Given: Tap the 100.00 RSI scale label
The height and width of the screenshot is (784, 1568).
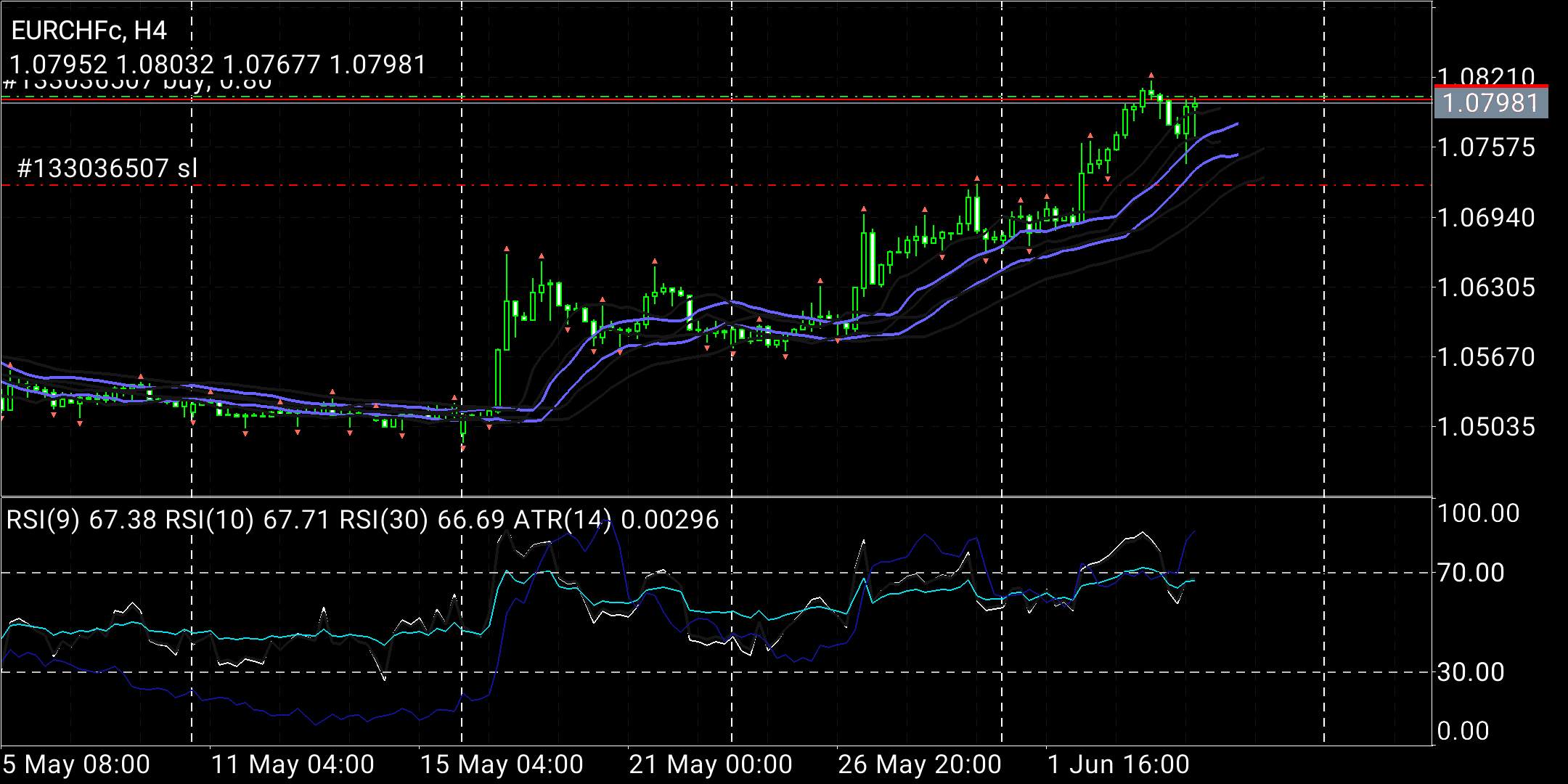Looking at the screenshot, I should click(x=1478, y=513).
